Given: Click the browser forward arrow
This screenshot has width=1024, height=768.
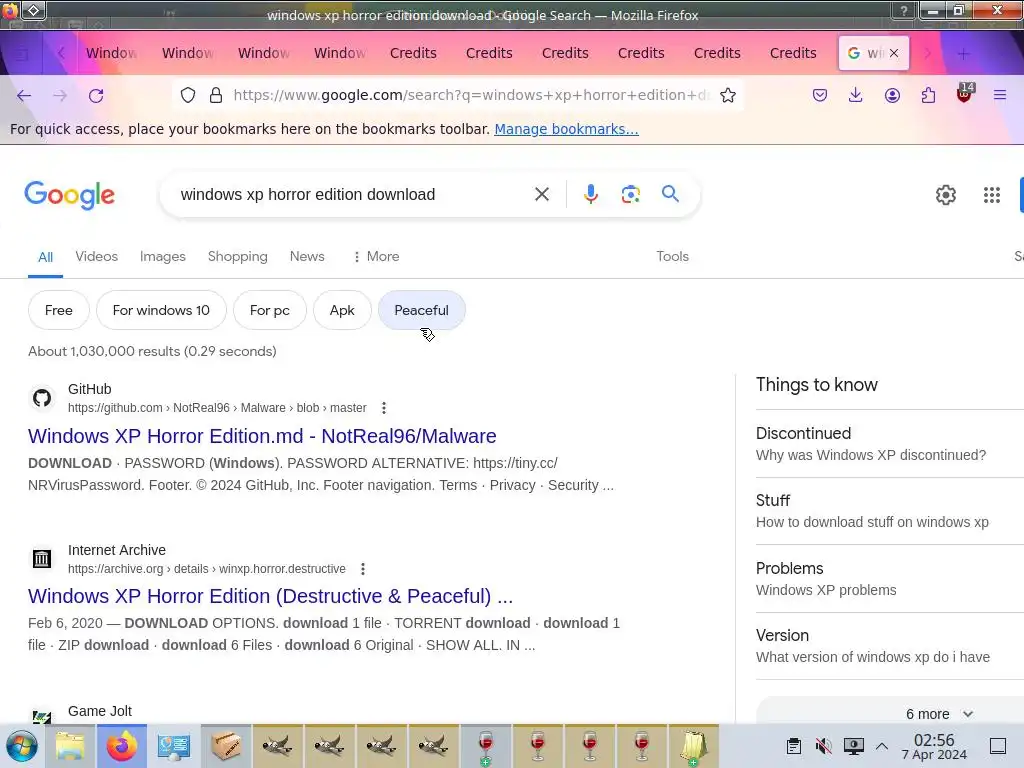Looking at the screenshot, I should [x=60, y=96].
